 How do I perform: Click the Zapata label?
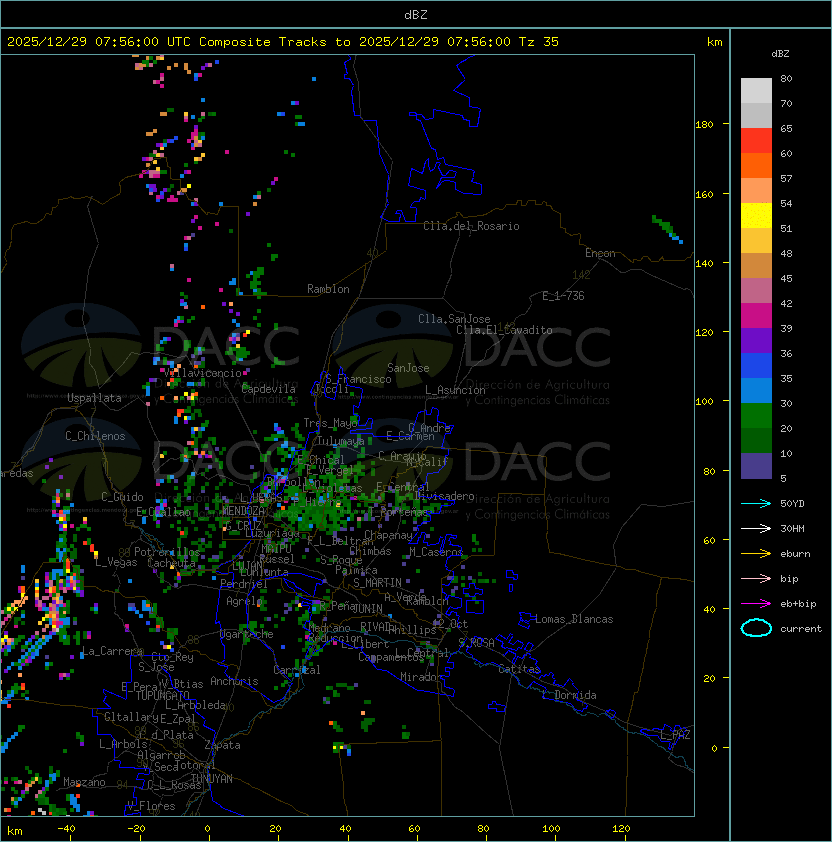[x=222, y=745]
